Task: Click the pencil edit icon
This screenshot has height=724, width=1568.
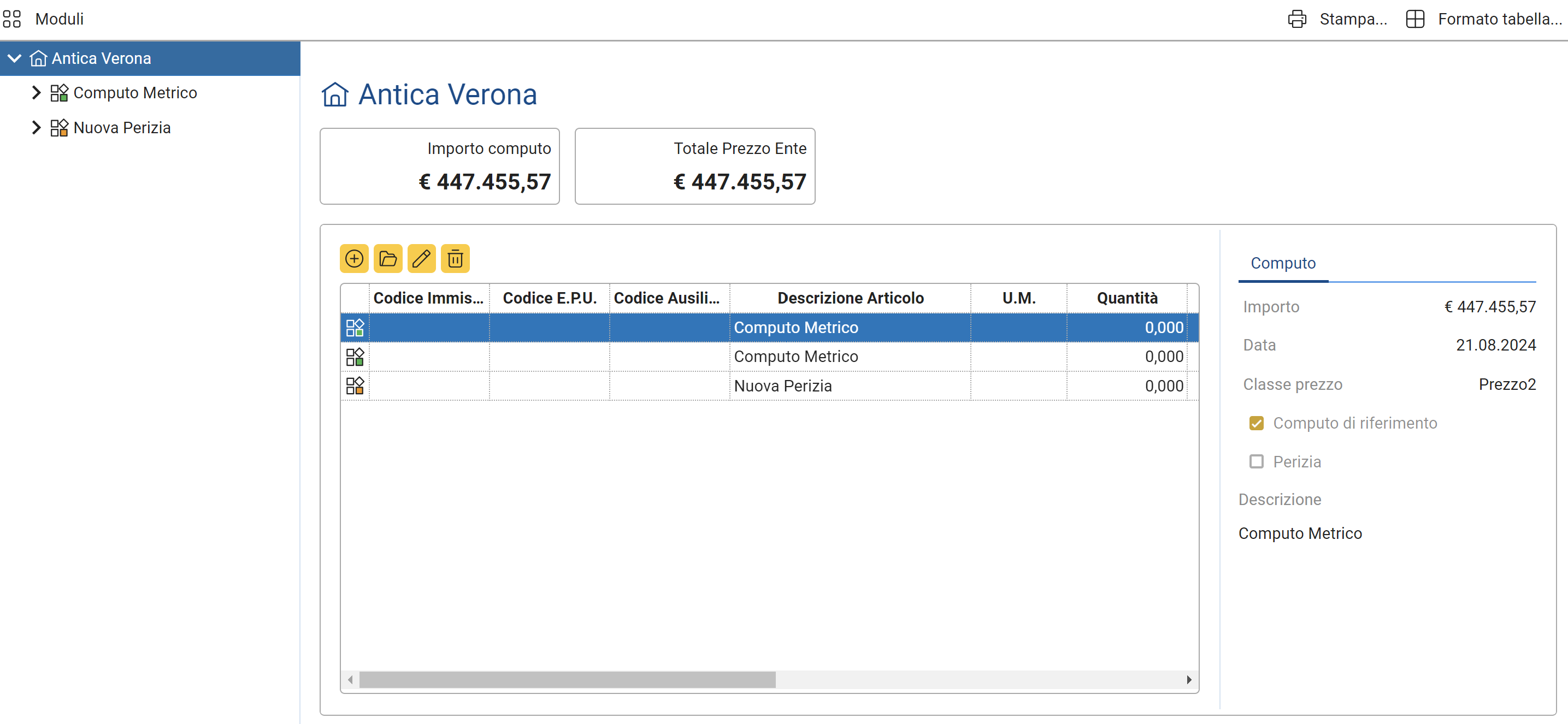Action: click(x=421, y=259)
